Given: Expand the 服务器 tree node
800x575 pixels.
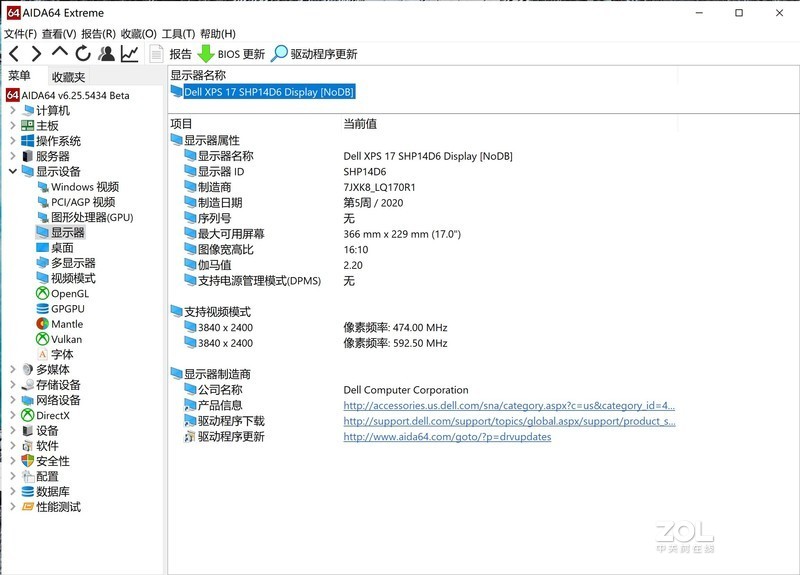Looking at the screenshot, I should (13, 156).
